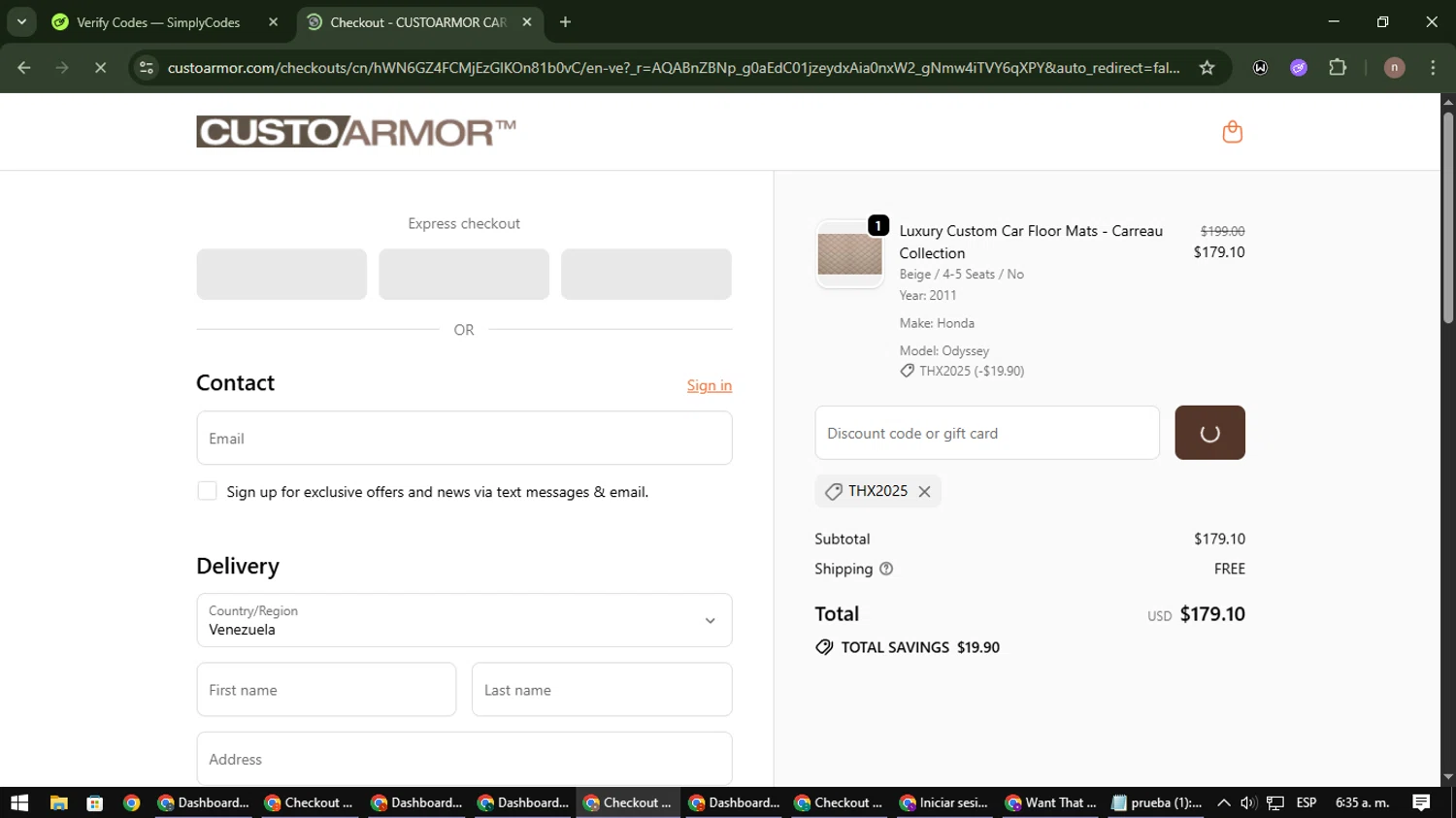The image size is (1456, 818).
Task: Open the Windows Start menu
Action: pyautogui.click(x=19, y=802)
